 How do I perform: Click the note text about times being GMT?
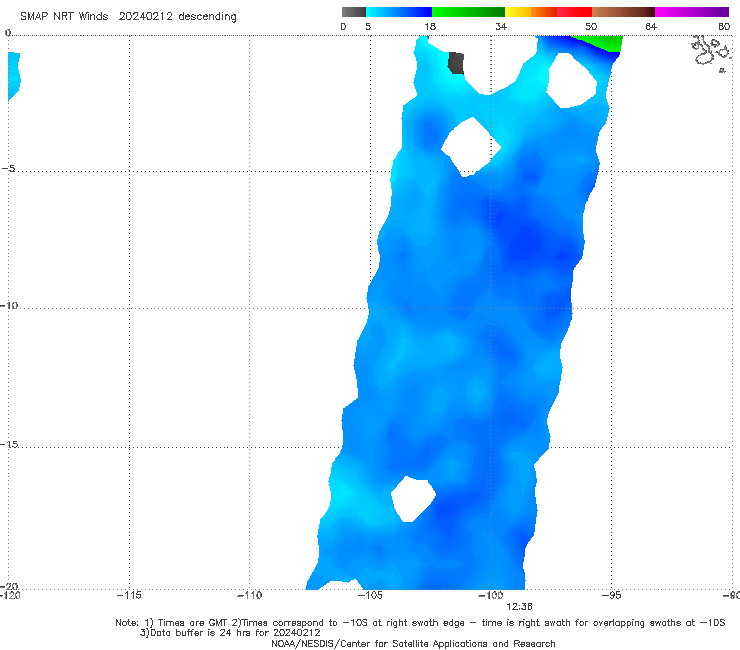[420, 623]
